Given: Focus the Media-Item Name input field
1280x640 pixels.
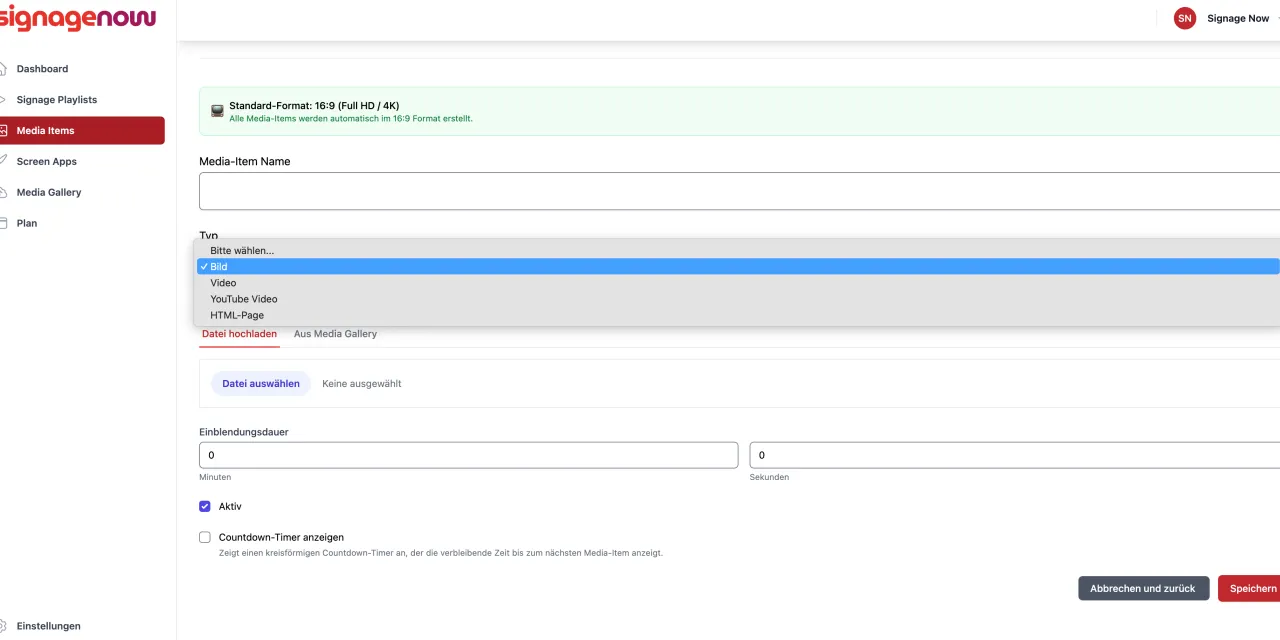Looking at the screenshot, I should (739, 191).
